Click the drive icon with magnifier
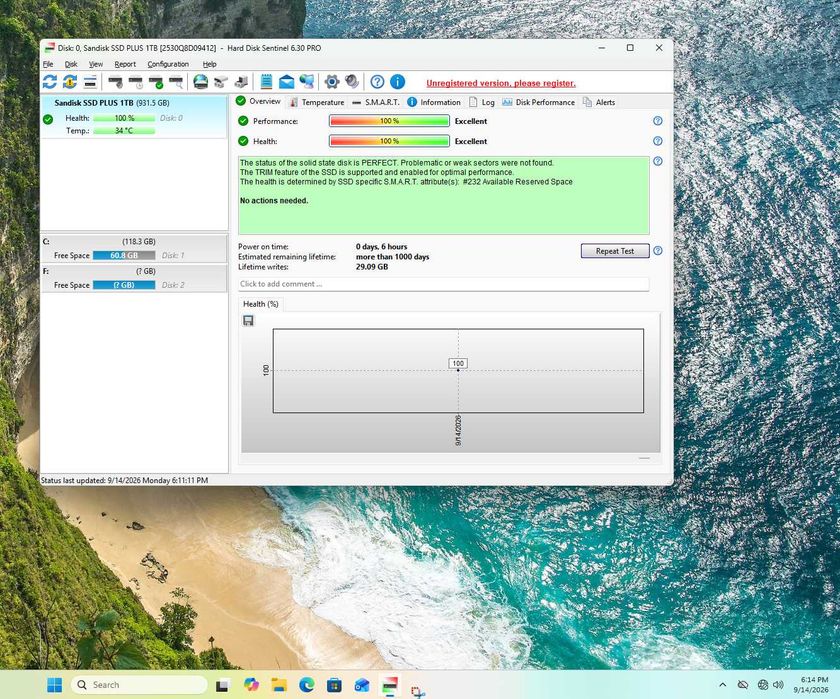840x699 pixels. [x=176, y=82]
